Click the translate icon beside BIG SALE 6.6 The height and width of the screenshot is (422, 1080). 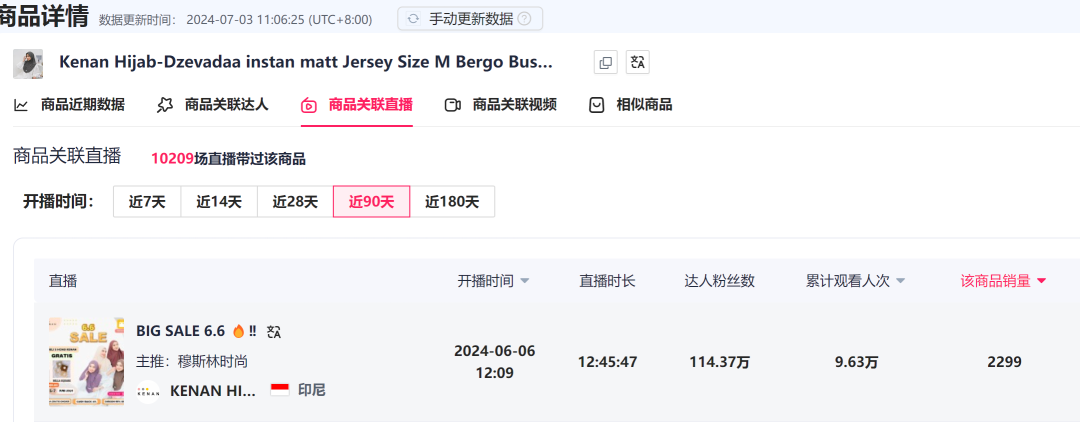point(274,331)
